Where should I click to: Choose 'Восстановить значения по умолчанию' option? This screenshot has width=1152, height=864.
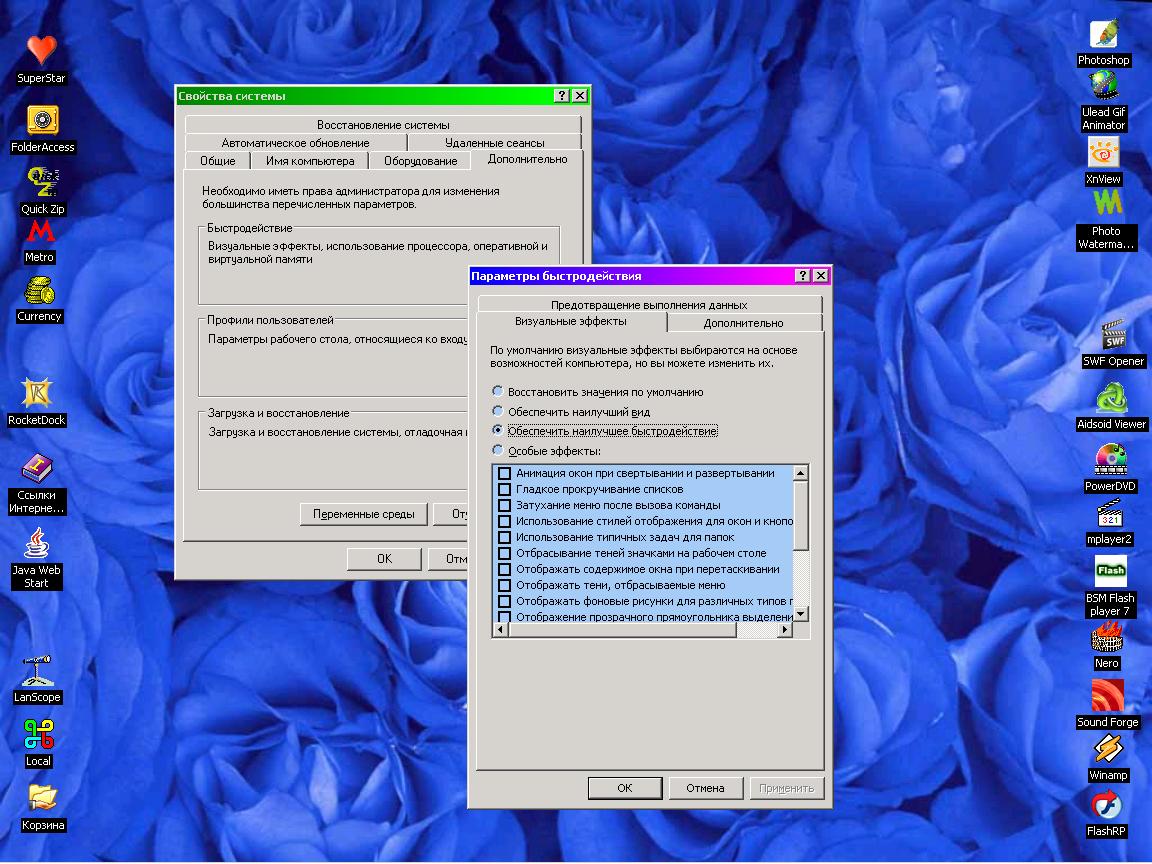498,392
